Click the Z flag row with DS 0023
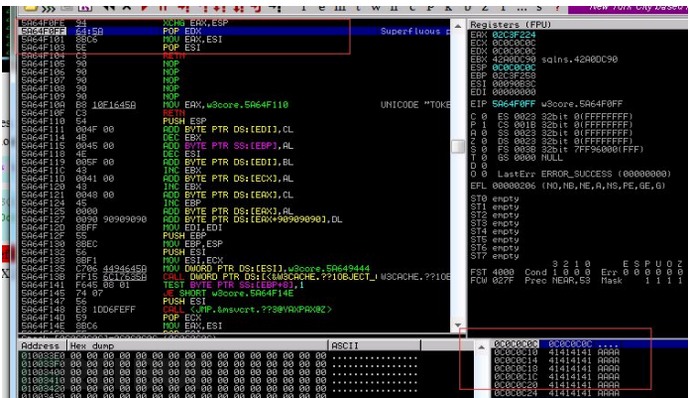The image size is (690, 398). (x=551, y=141)
